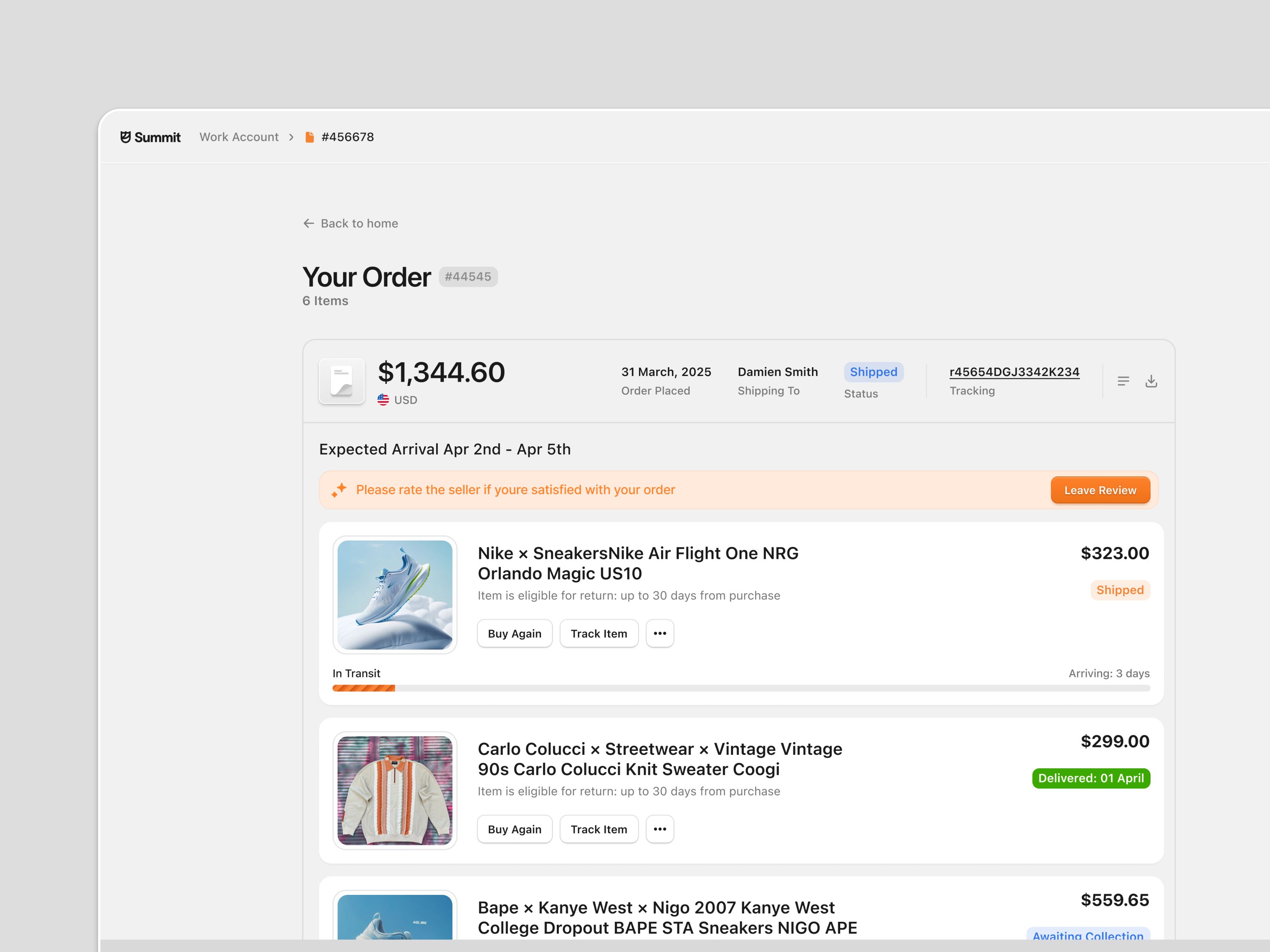Open more options for Nike sneakers

tap(660, 633)
